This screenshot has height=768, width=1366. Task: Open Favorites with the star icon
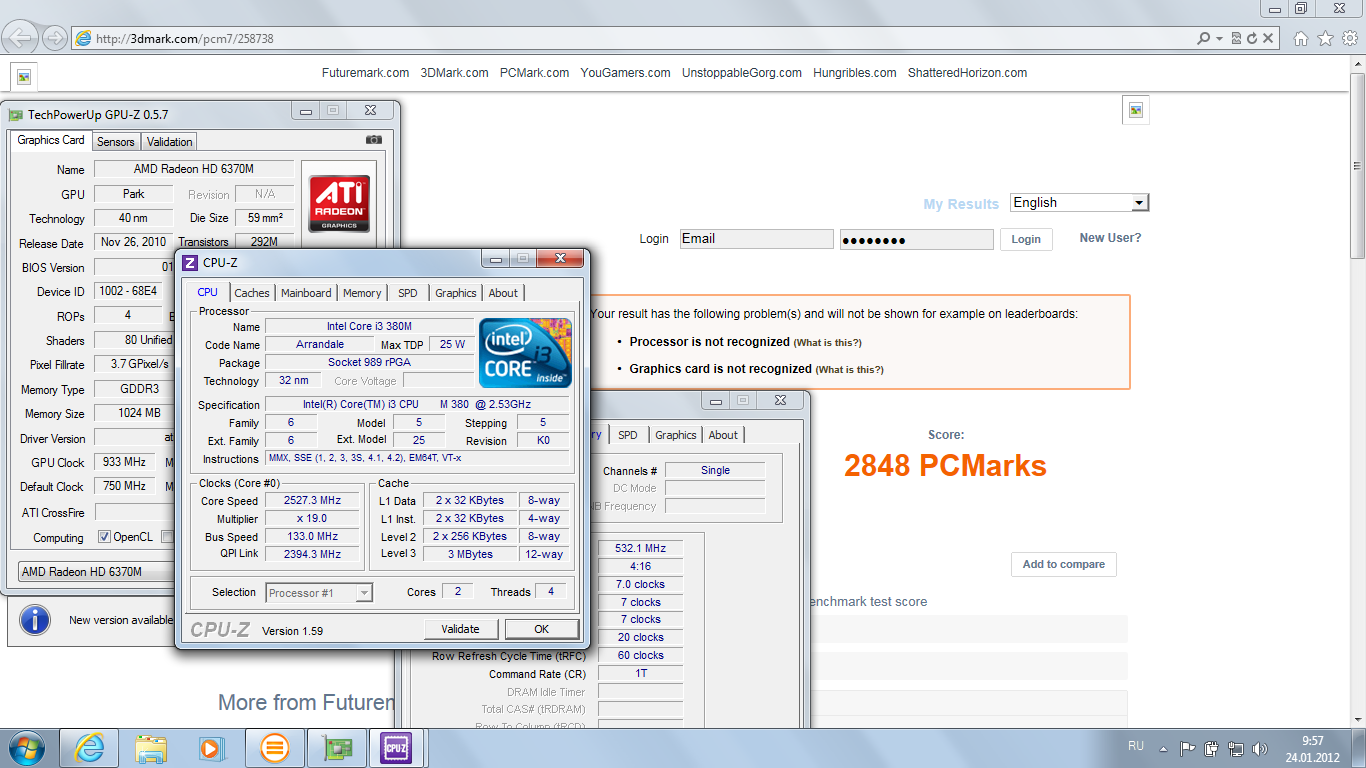click(1325, 38)
